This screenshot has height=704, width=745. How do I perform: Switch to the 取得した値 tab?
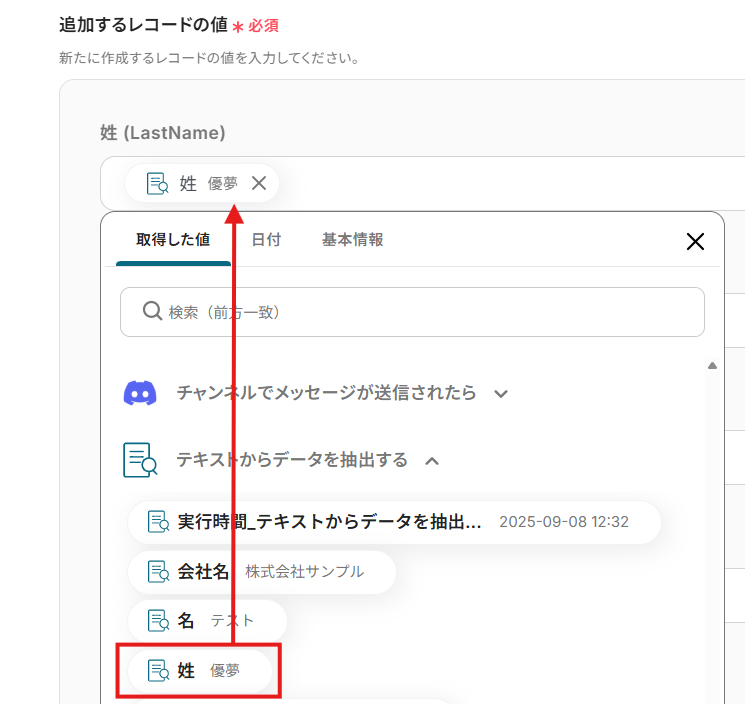click(x=173, y=239)
